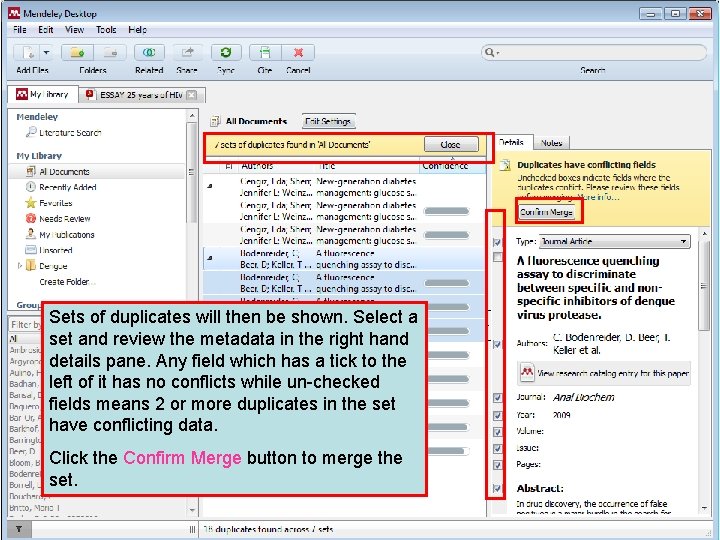720x540 pixels.
Task: Click the red Cancel toolbar icon
Action: click(x=298, y=53)
